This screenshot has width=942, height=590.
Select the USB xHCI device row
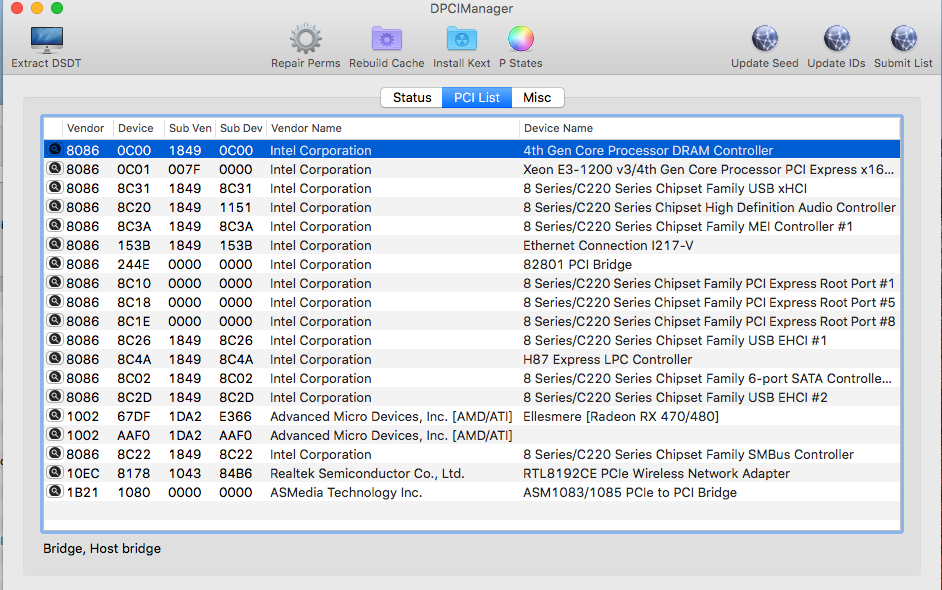(x=472, y=188)
